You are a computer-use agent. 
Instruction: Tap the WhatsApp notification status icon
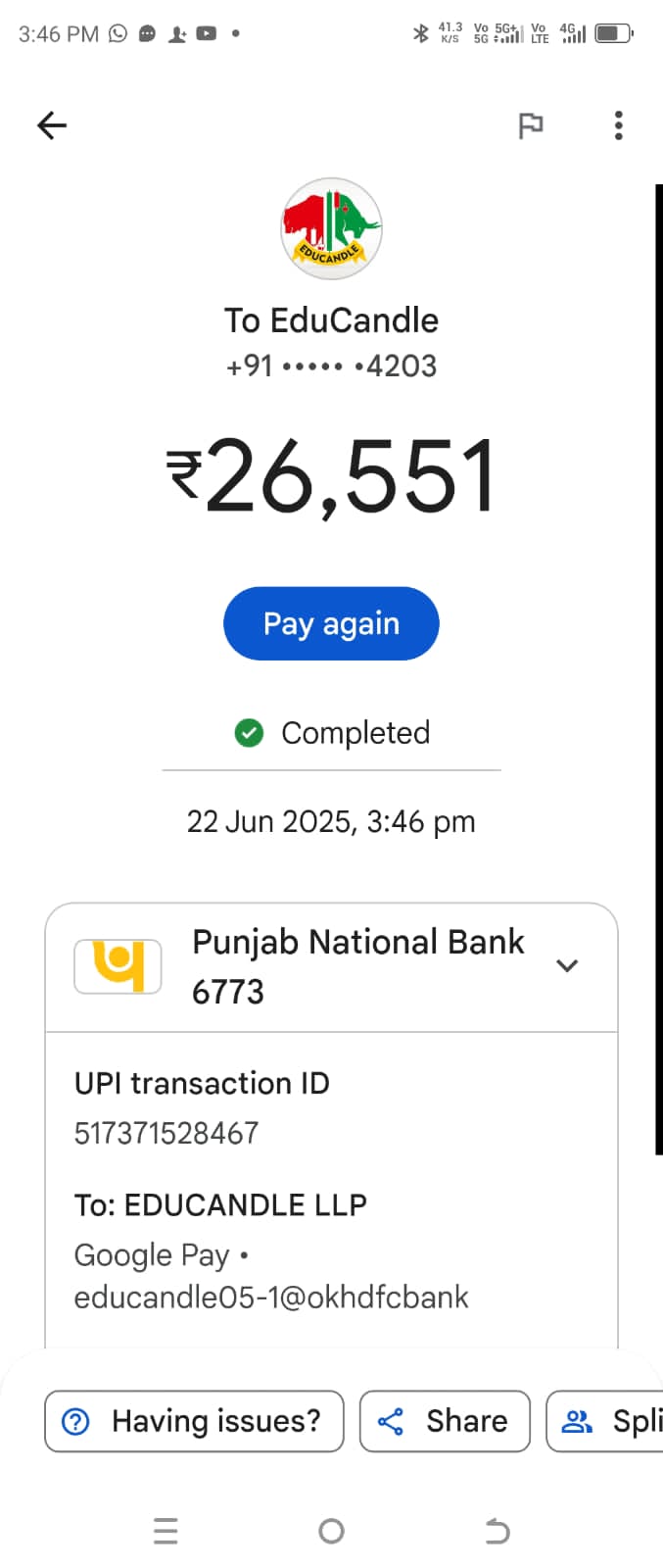(x=118, y=33)
